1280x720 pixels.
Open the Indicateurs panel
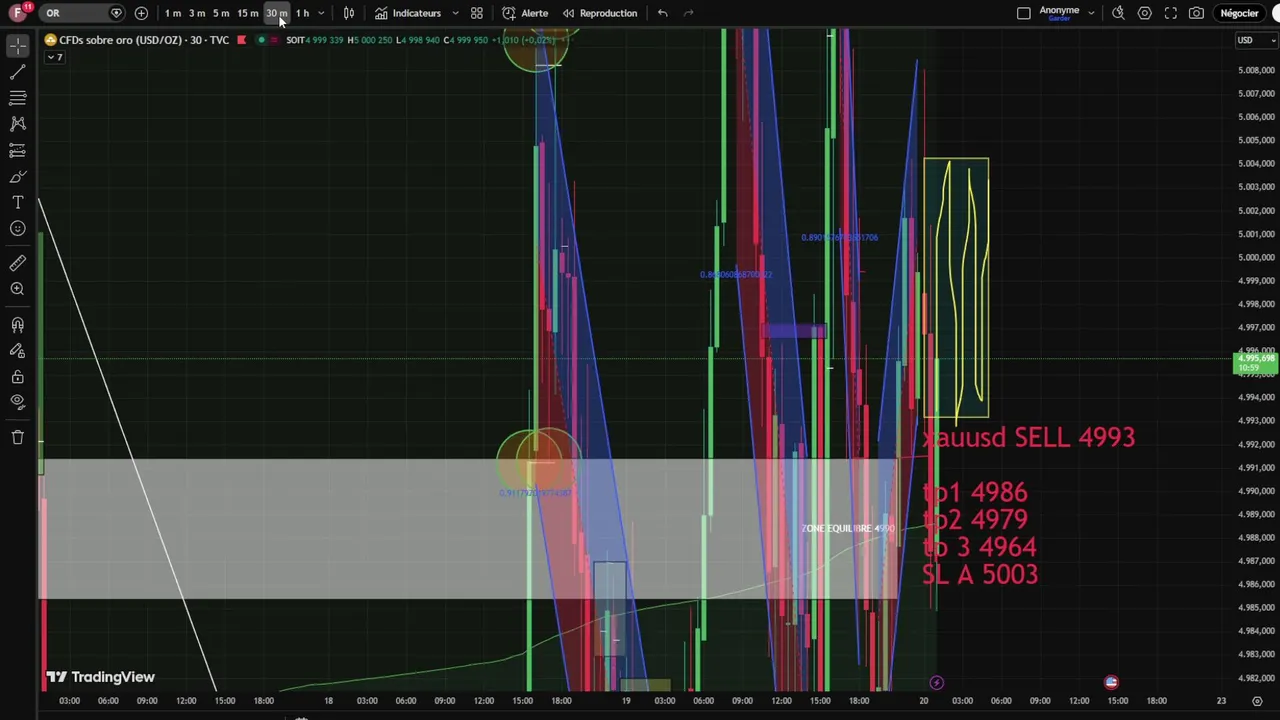pyautogui.click(x=408, y=13)
